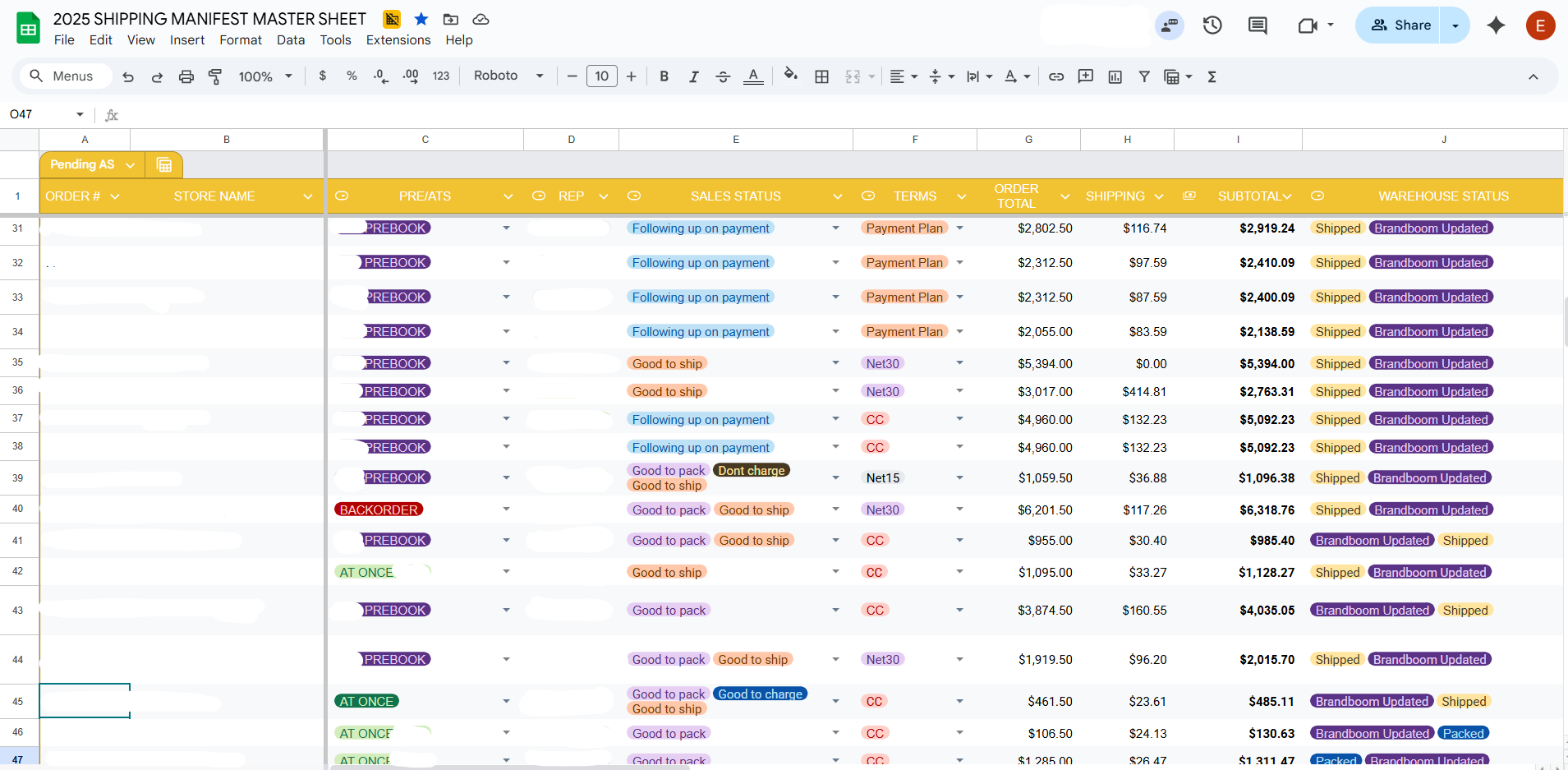Open row 40 BACKORDER dropdown
Screen dimensions: 1568x770
pyautogui.click(x=506, y=509)
